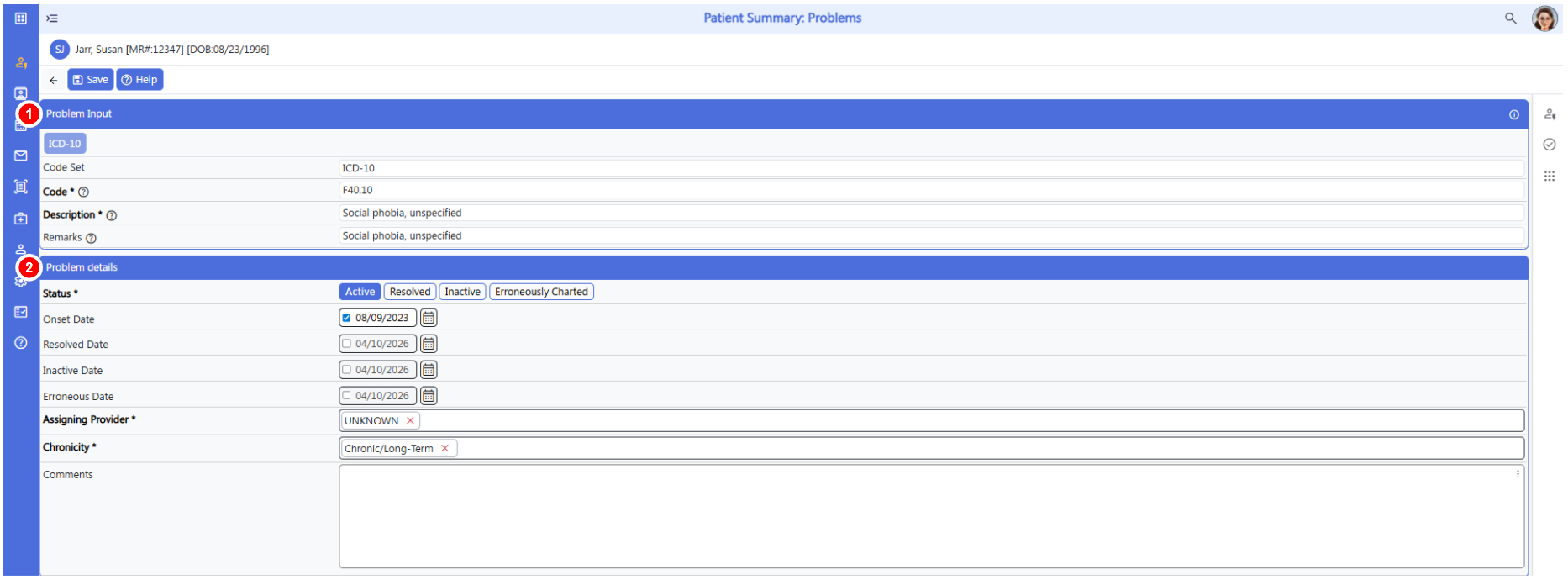Show help for the Code field
Viewport: 1568px width, 580px height.
click(x=83, y=192)
